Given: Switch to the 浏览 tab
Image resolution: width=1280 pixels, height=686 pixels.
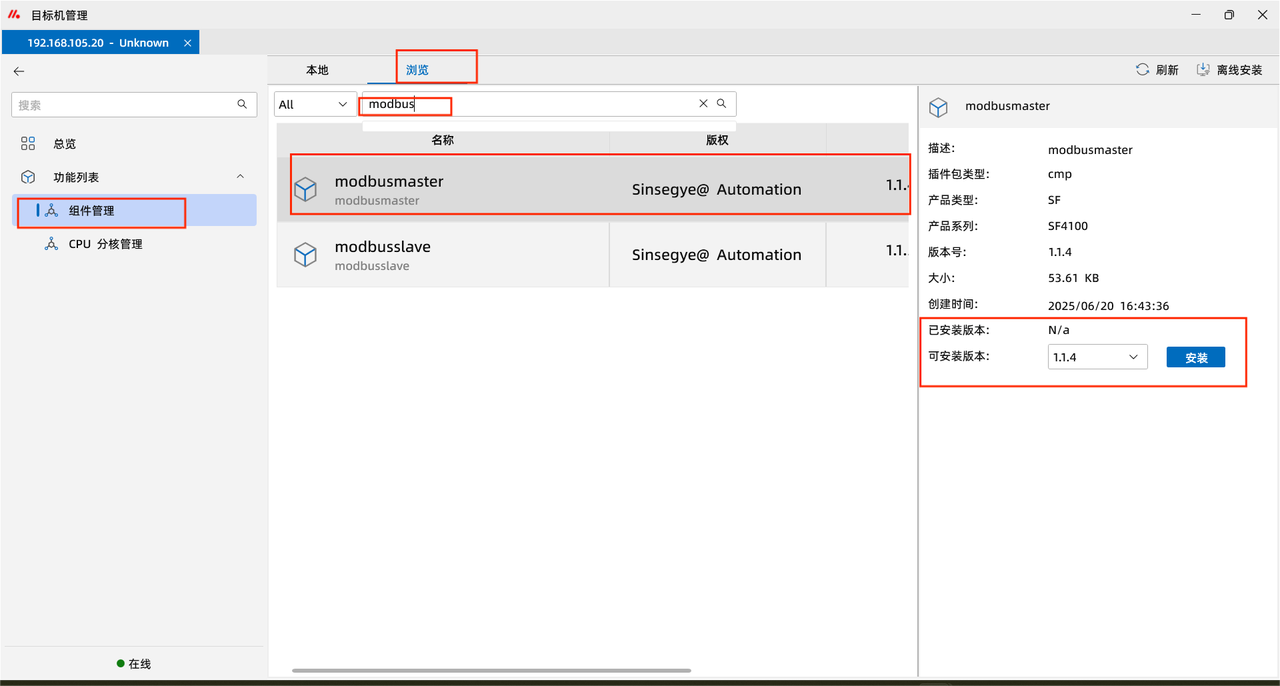Looking at the screenshot, I should [x=417, y=70].
